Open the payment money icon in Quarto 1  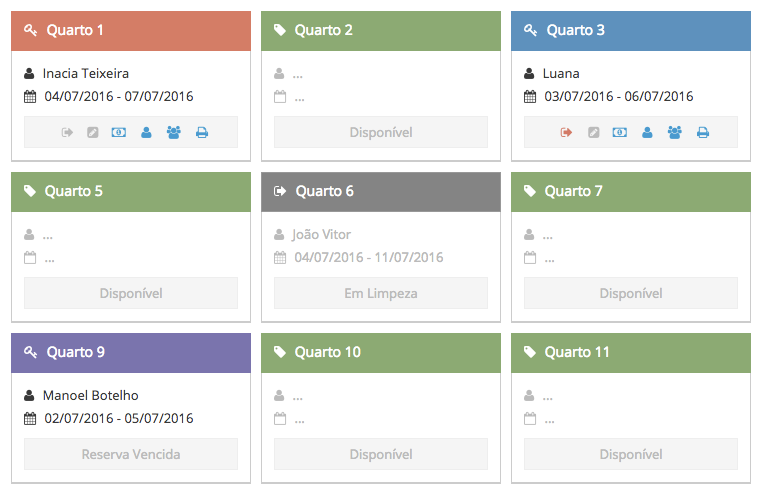coord(119,132)
